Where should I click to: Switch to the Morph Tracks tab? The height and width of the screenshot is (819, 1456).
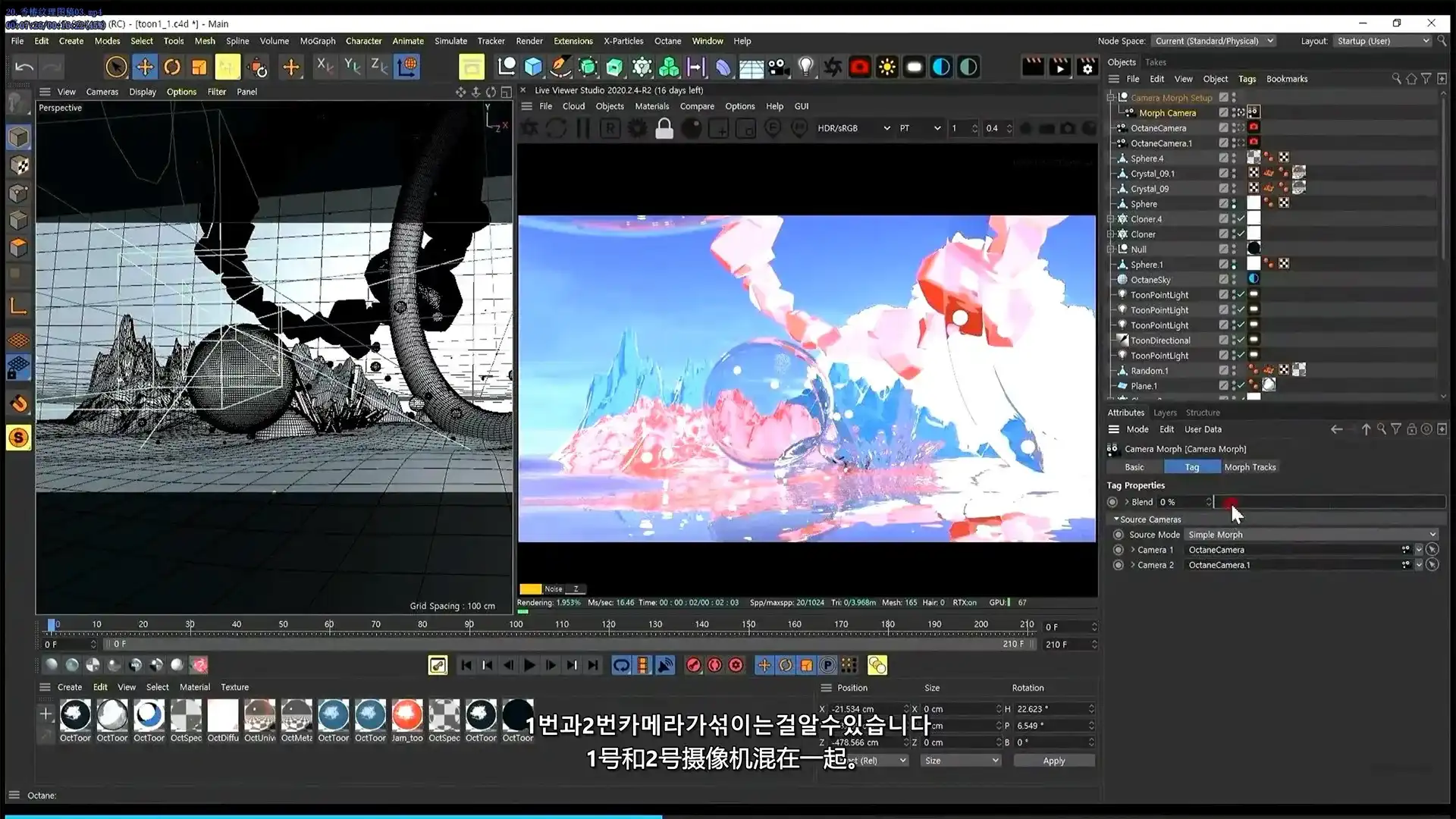(1250, 466)
